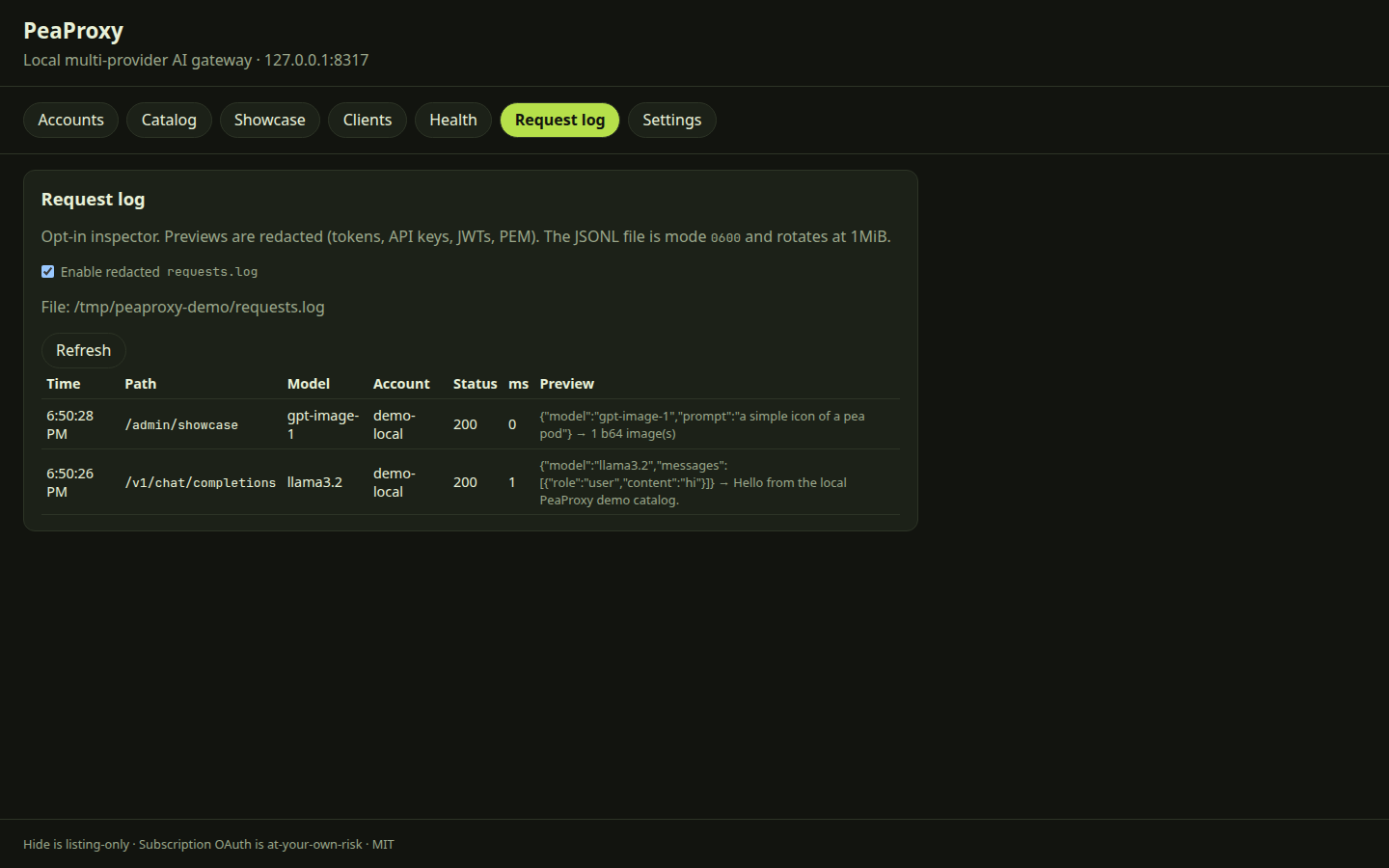Viewport: 1389px width, 868px height.
Task: Select the Request log tab
Action: tap(559, 120)
